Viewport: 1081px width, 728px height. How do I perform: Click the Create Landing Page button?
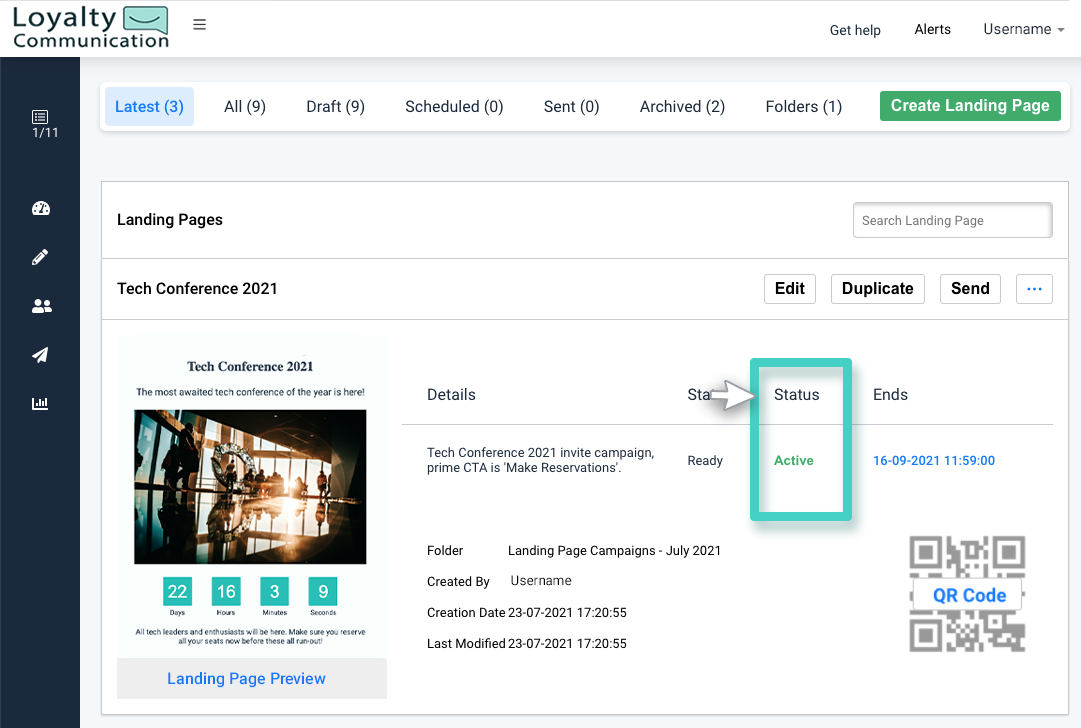pos(970,105)
